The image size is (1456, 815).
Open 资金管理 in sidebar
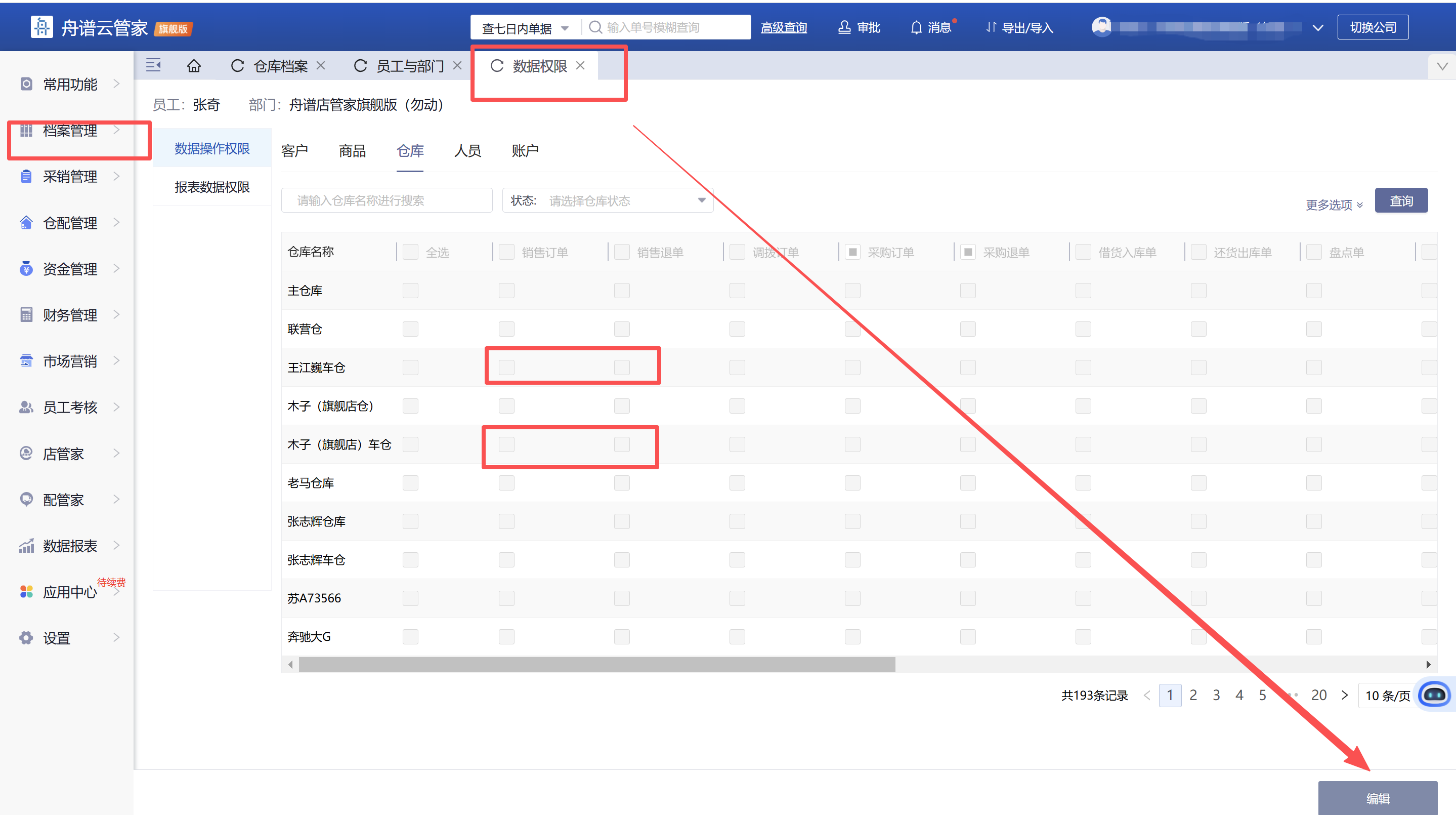(x=70, y=269)
